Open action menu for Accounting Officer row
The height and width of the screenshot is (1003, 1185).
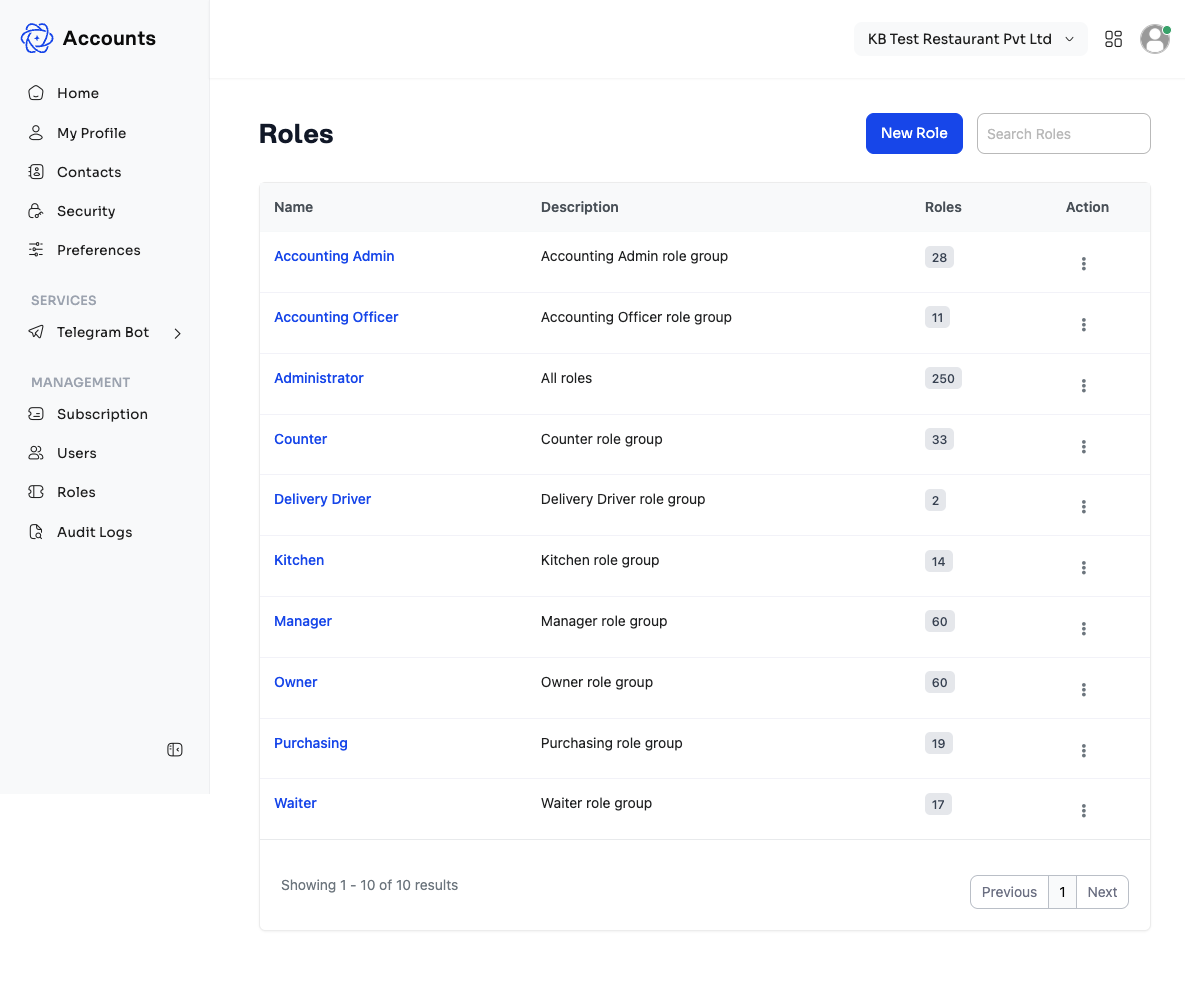pyautogui.click(x=1083, y=325)
